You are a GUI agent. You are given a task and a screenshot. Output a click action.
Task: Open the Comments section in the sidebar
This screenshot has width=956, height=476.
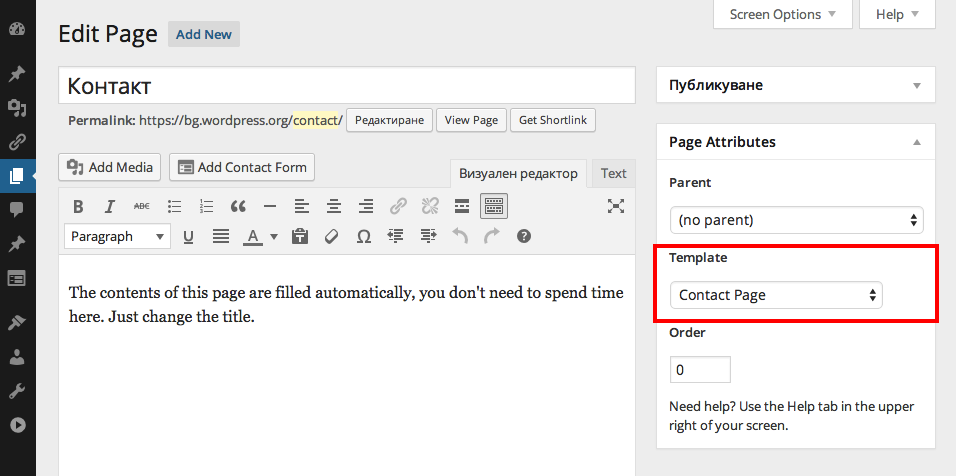(x=16, y=209)
